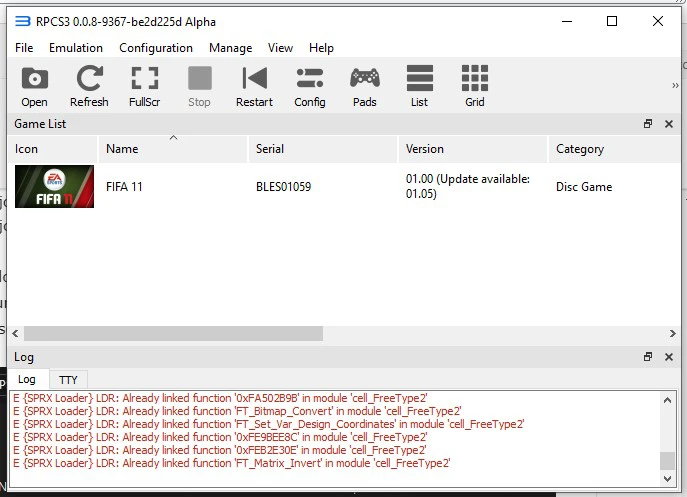Click the log scrollbar down arrow

pyautogui.click(x=667, y=479)
